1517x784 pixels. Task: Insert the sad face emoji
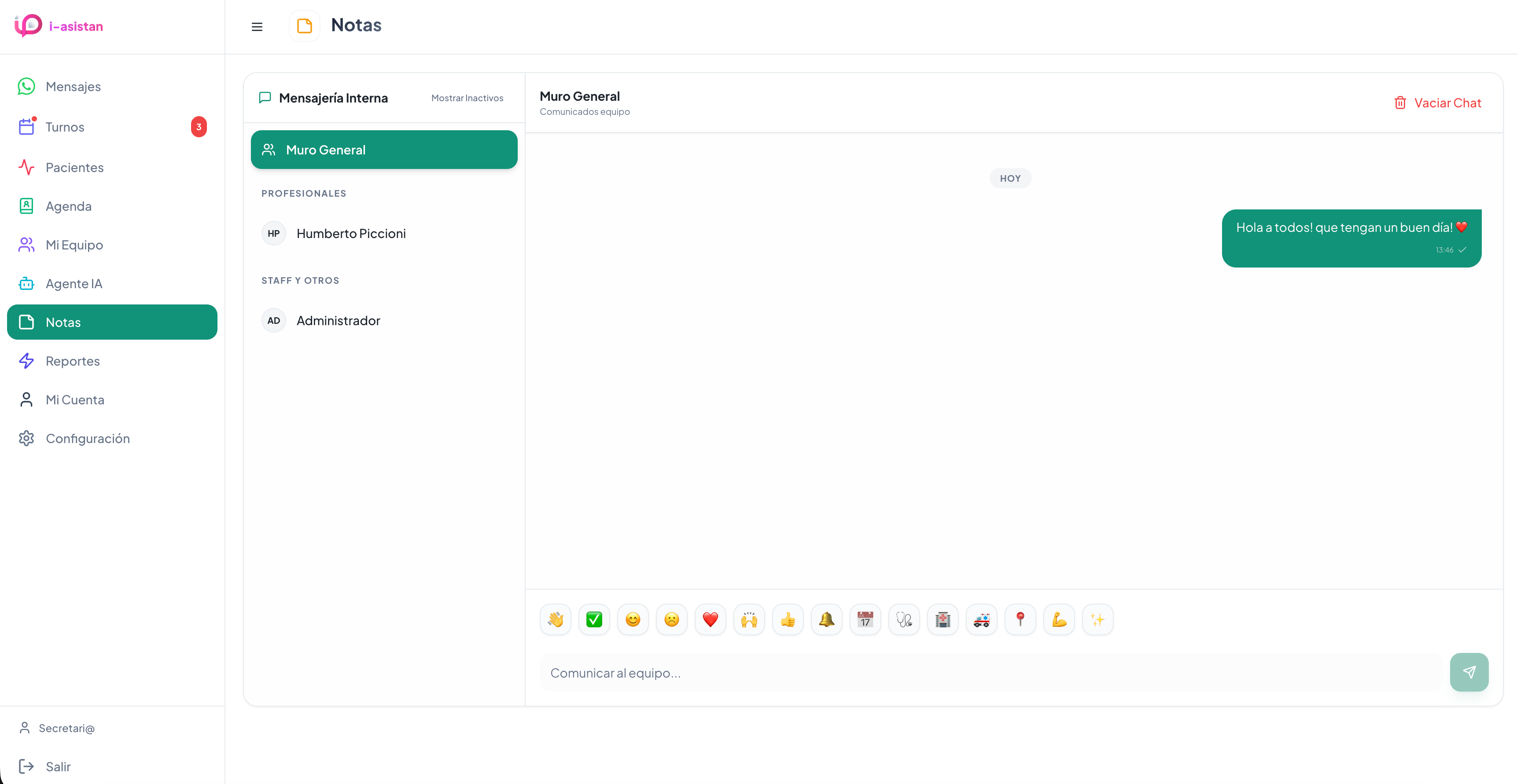pos(672,620)
